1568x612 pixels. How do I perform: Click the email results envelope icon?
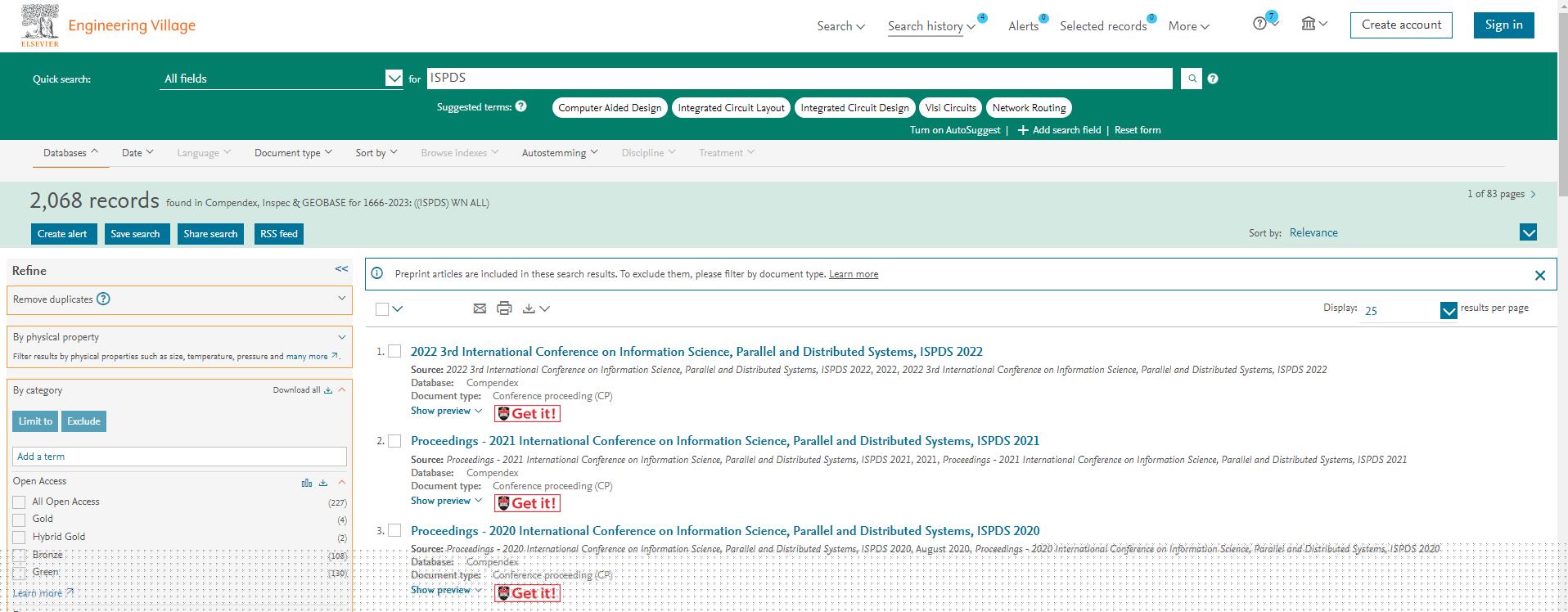point(480,308)
